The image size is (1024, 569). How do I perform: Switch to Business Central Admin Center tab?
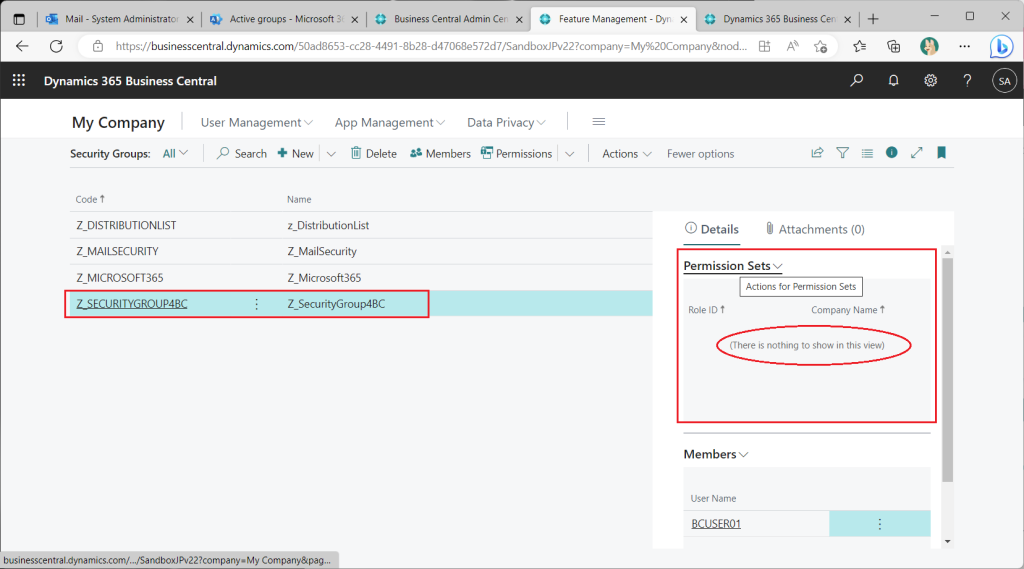(448, 19)
